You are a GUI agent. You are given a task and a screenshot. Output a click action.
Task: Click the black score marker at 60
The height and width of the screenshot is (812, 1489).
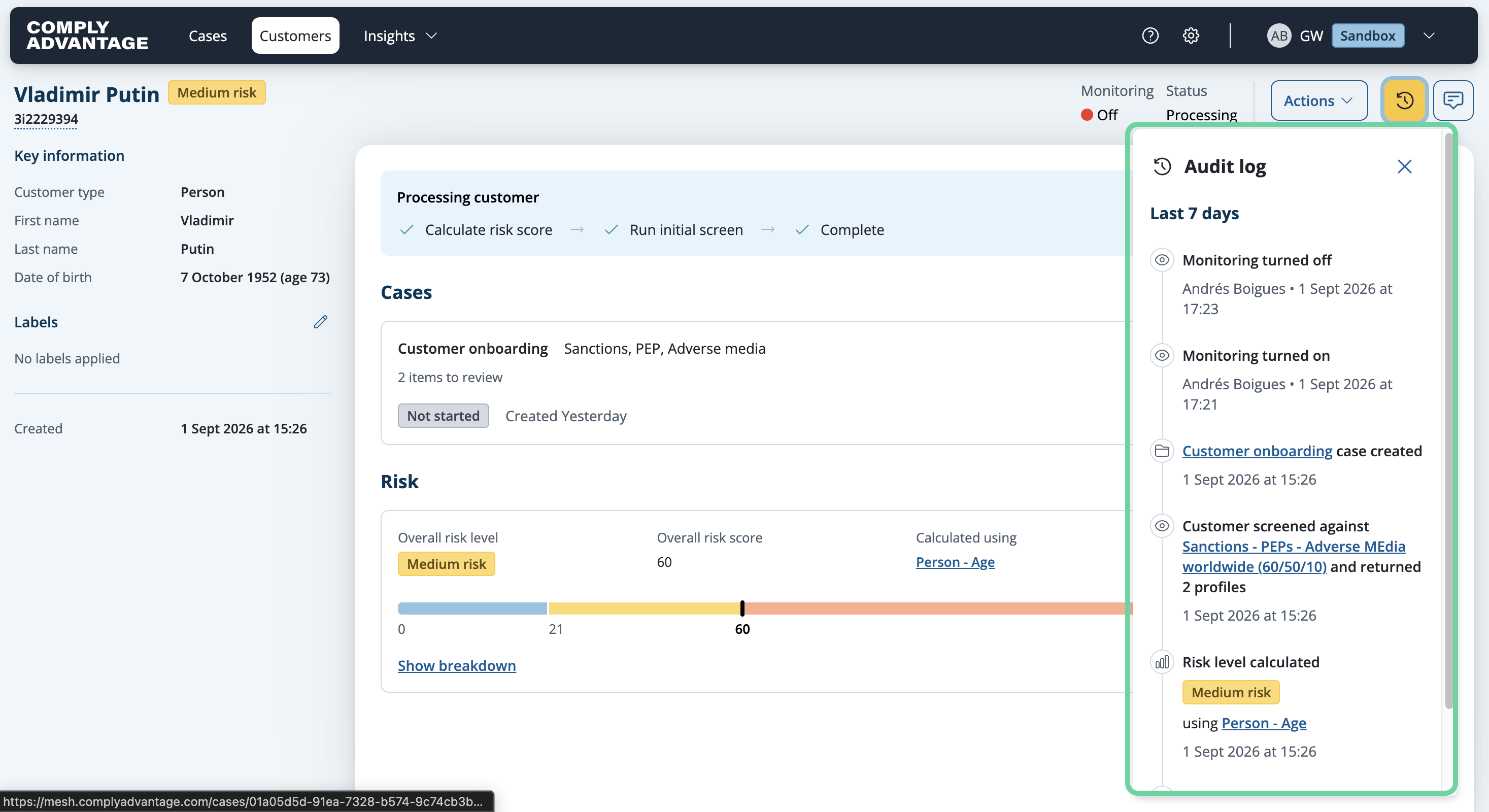click(742, 608)
